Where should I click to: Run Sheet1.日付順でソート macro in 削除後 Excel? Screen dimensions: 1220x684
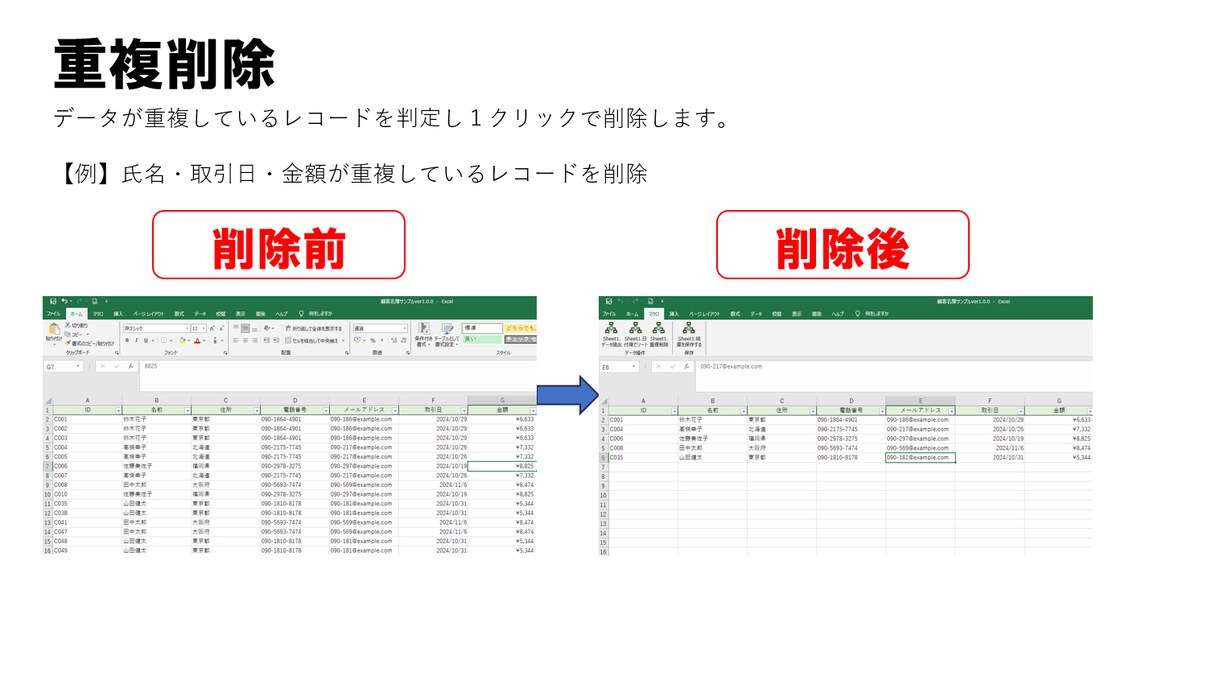[635, 334]
